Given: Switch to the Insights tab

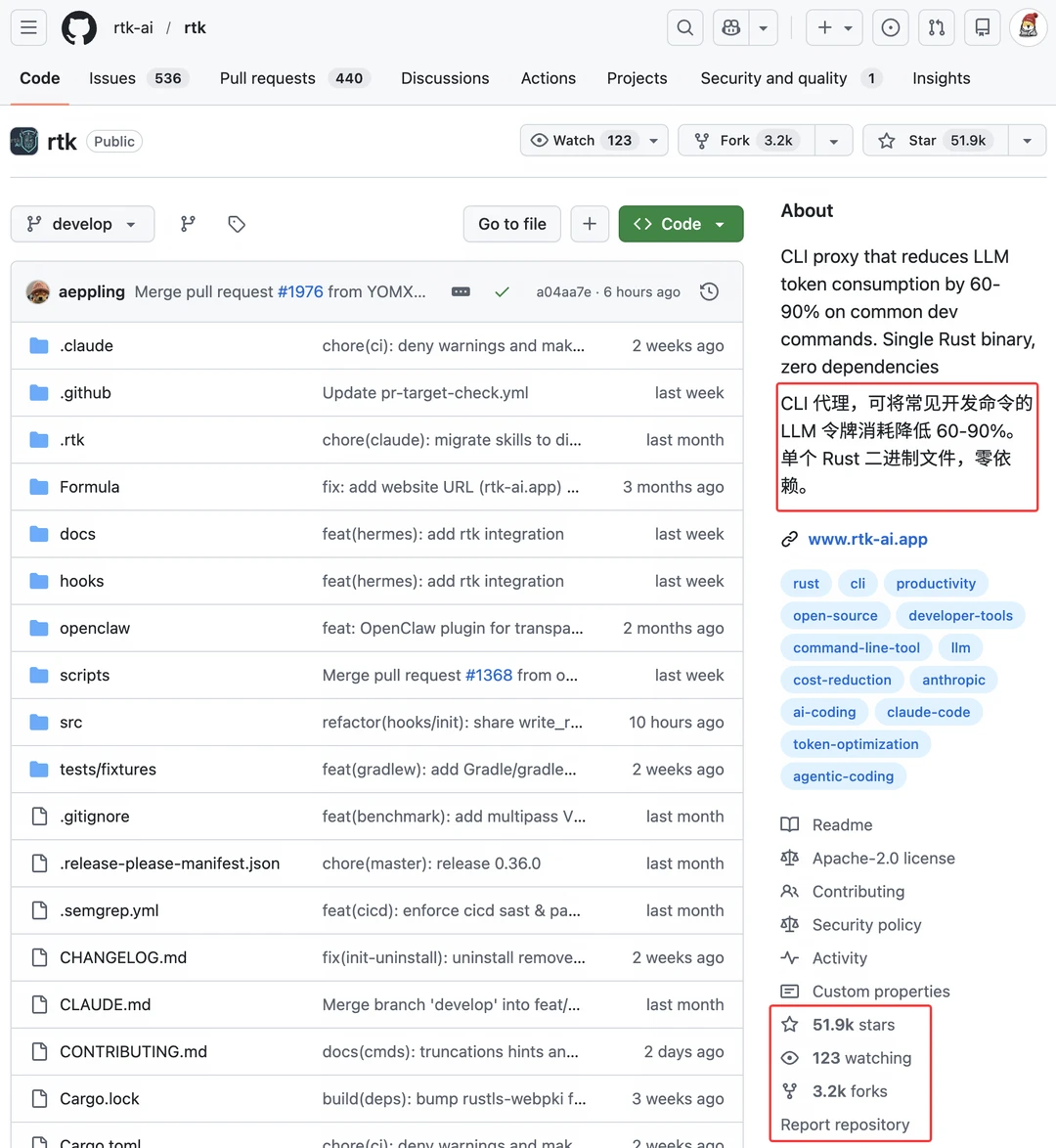Looking at the screenshot, I should tap(941, 78).
